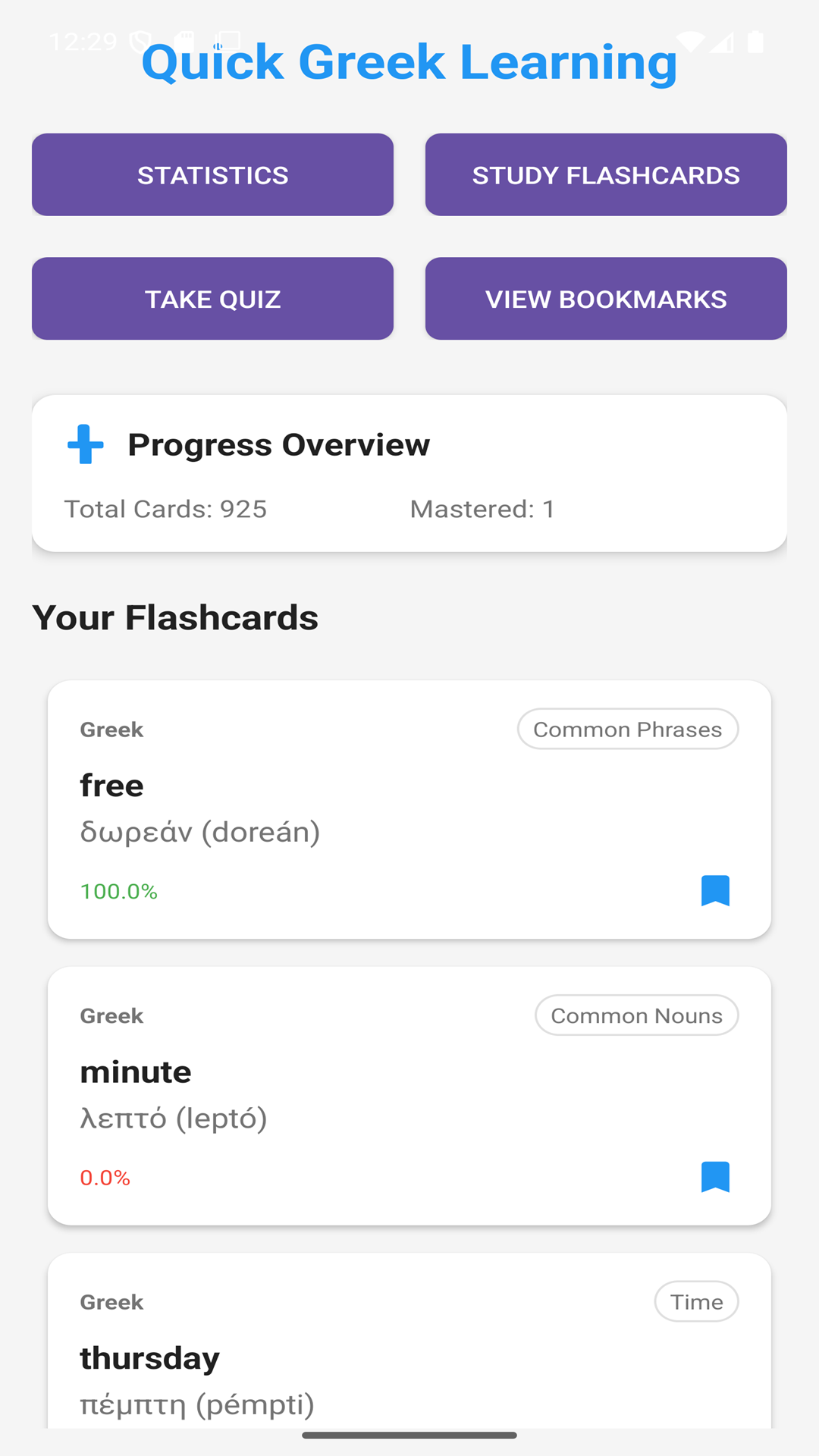This screenshot has width=819, height=1456.
Task: Tap the 100.0% accuracy score label
Action: pos(119,891)
